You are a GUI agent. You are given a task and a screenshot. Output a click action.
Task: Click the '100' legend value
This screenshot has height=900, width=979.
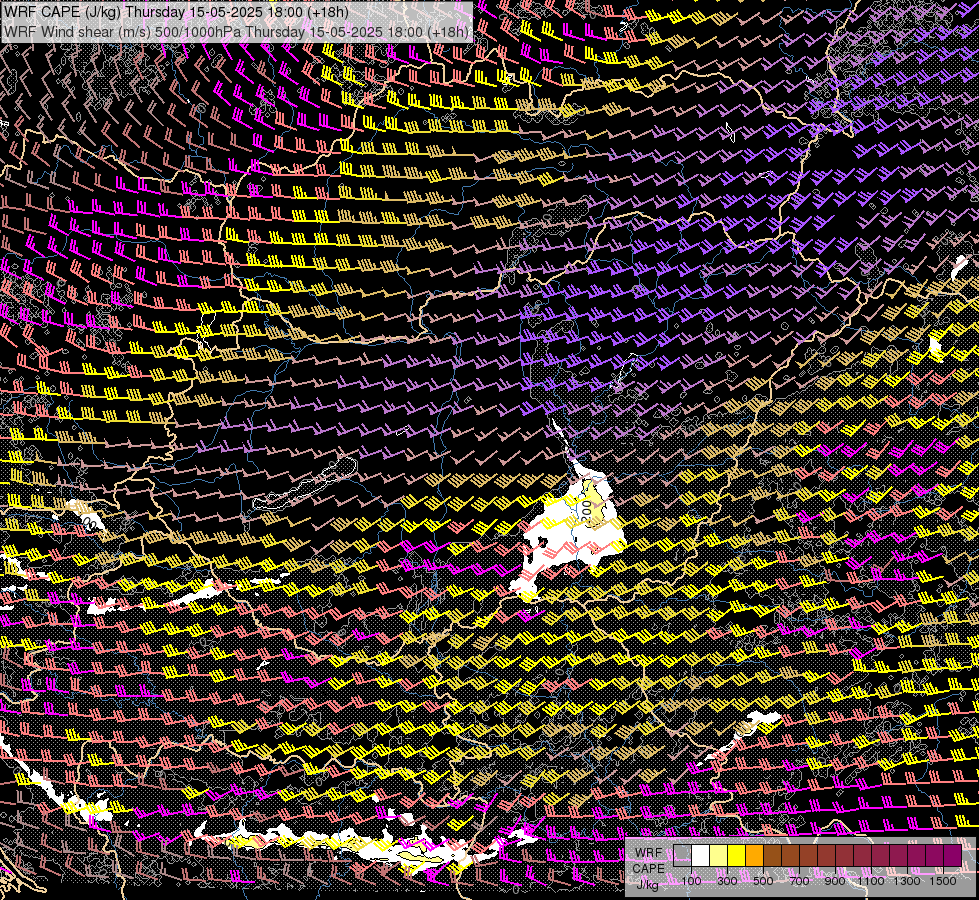point(691,881)
